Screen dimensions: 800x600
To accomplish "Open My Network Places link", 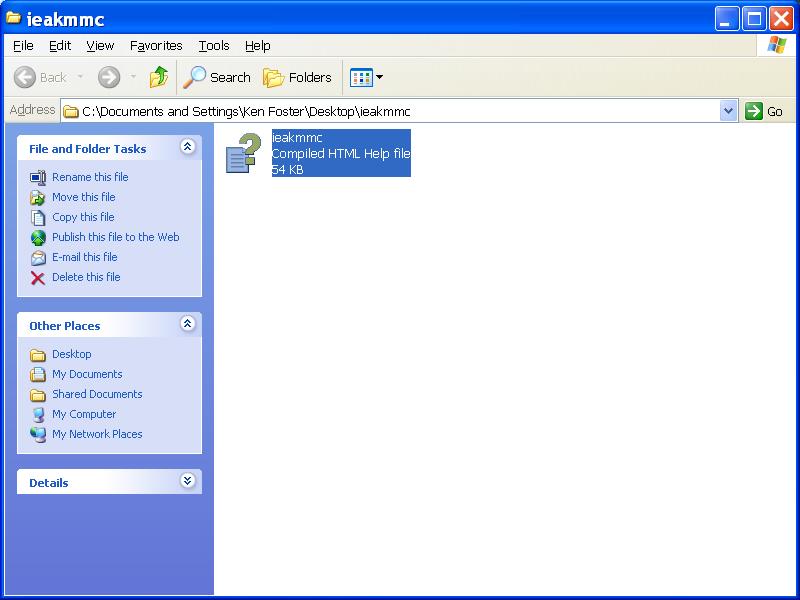I will (97, 434).
